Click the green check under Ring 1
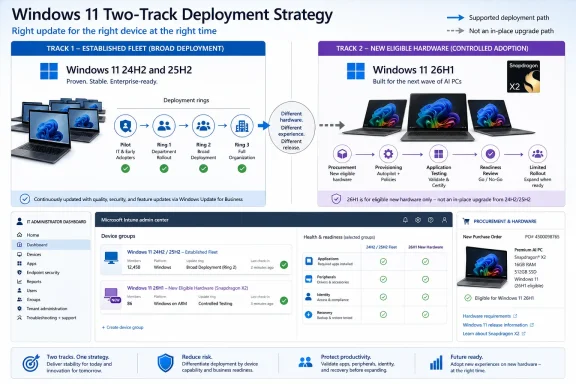 click(x=164, y=169)
